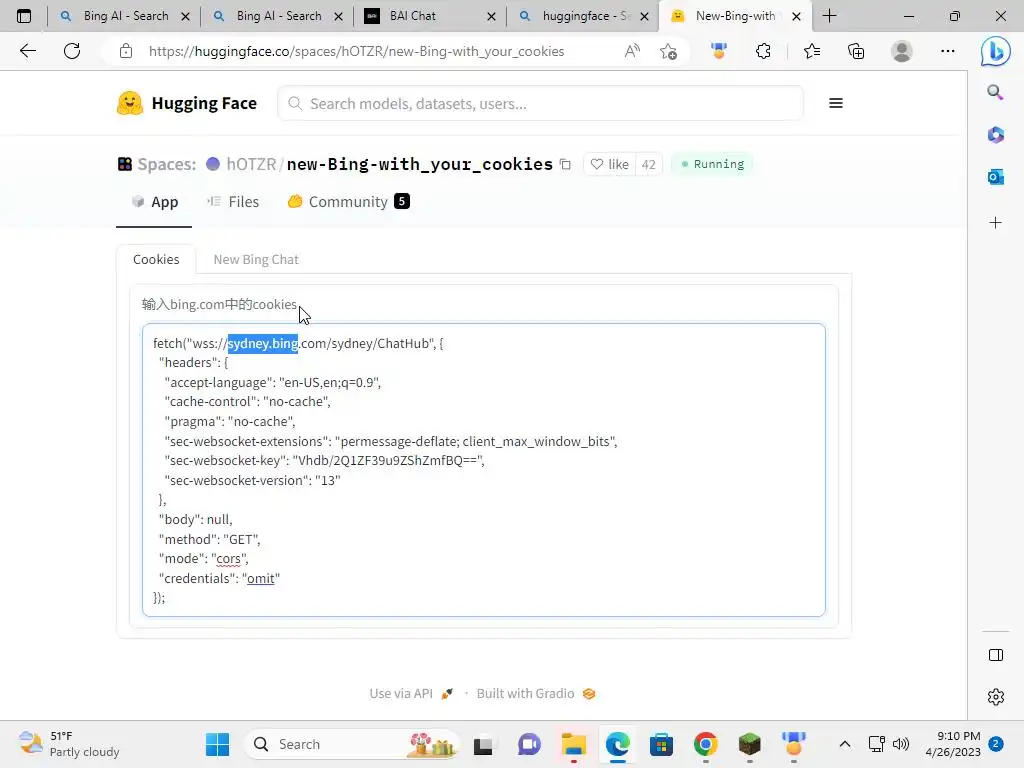Open Microsoft Store from taskbar
Viewport: 1024px width, 768px height.
tap(661, 744)
